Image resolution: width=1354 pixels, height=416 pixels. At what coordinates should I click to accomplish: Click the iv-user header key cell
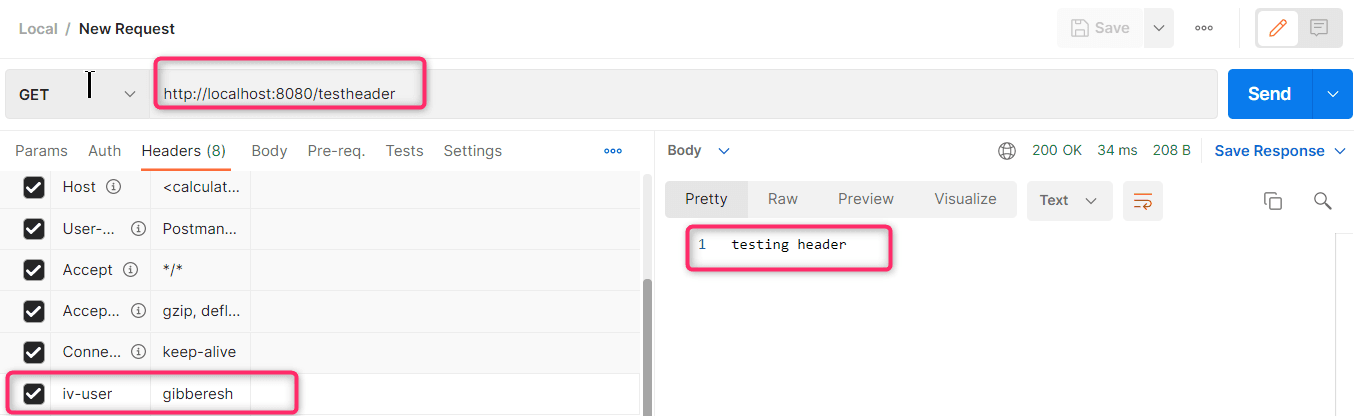[100, 394]
